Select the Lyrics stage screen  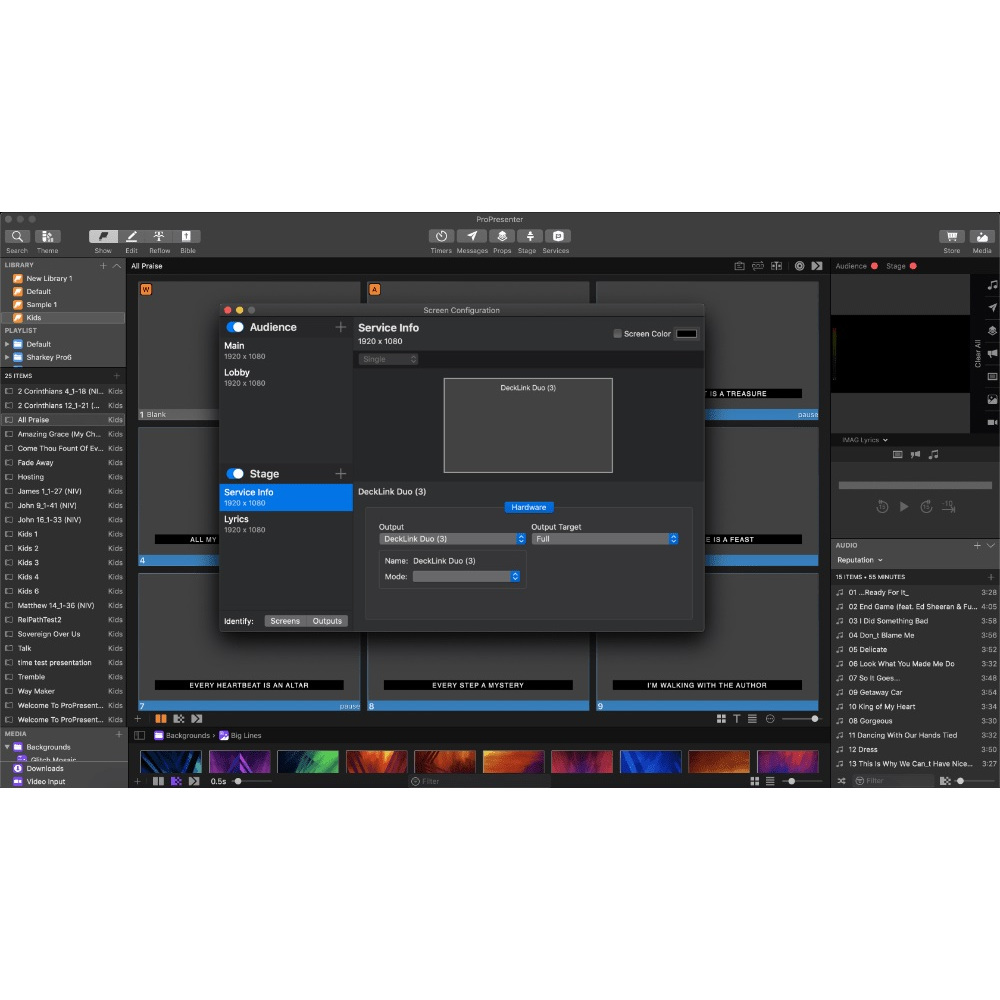(x=286, y=524)
